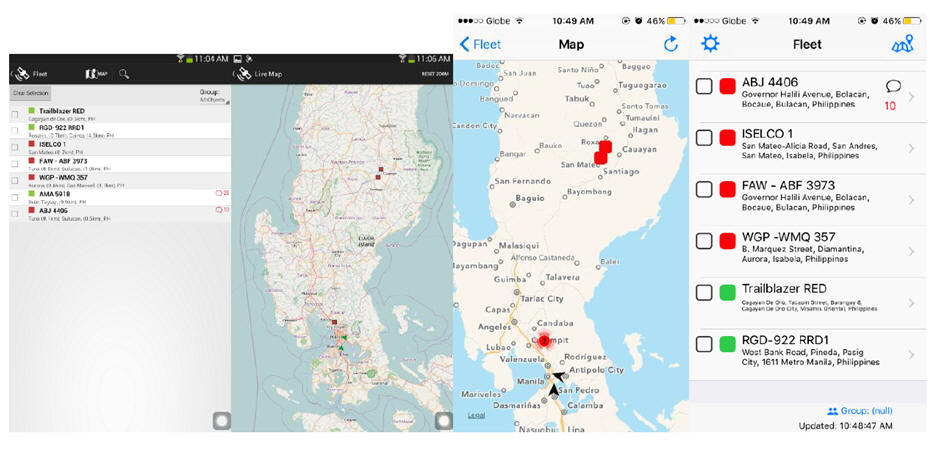Tap the Legal link on iOS map
This screenshot has height=459, width=940.
pos(477,415)
